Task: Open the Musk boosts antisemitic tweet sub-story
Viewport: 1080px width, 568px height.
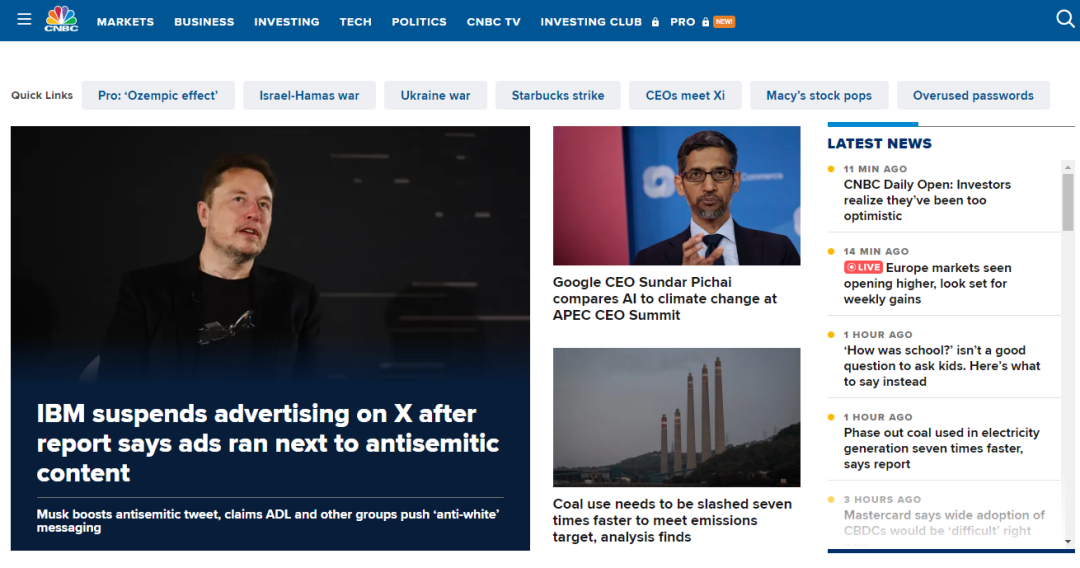Action: click(268, 520)
